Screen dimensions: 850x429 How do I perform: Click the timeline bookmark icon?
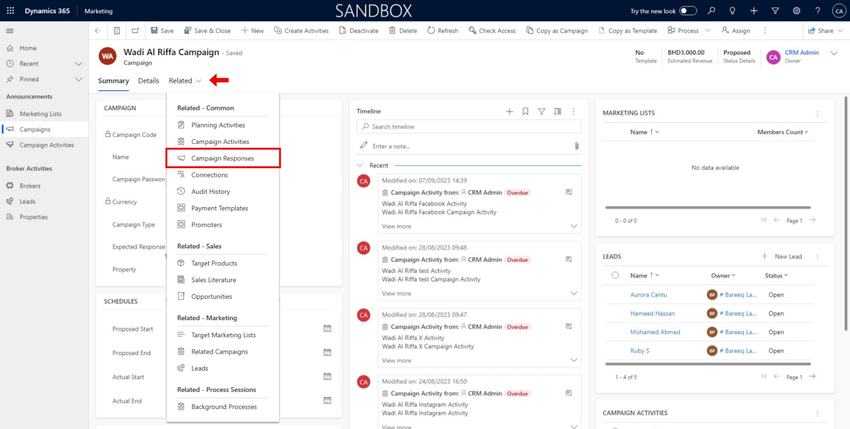point(525,111)
